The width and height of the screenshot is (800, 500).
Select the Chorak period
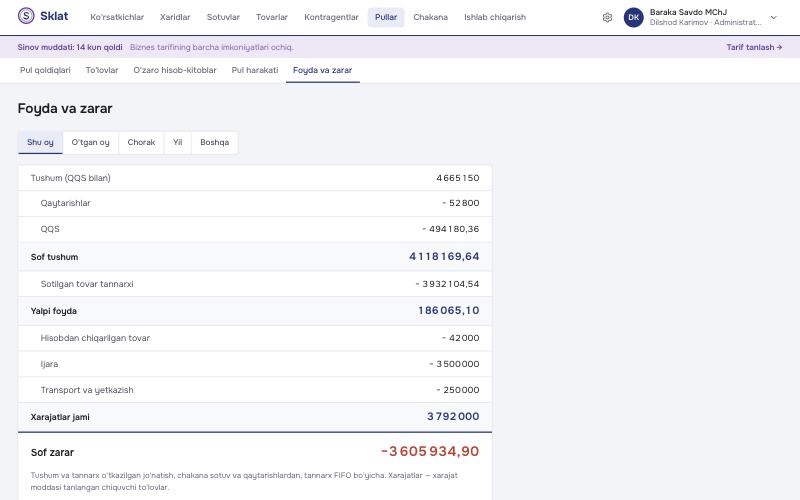(x=141, y=142)
